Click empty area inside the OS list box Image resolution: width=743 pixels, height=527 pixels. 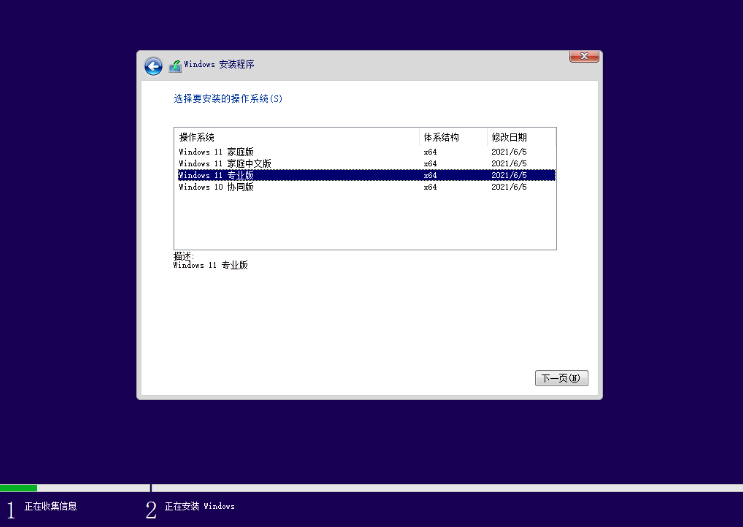365,222
